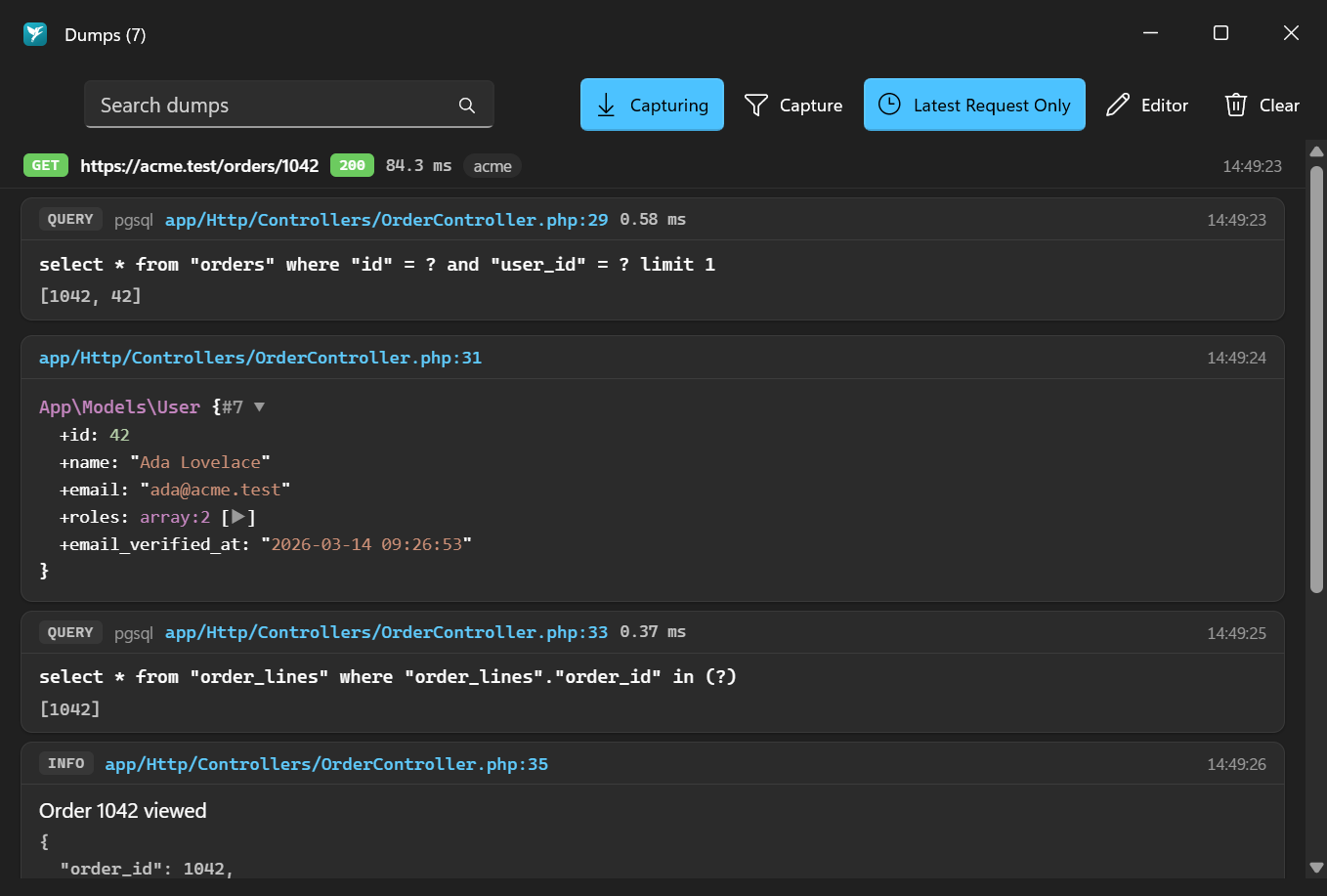Expand the roles array:2 arrow
The height and width of the screenshot is (896, 1327).
coord(238,517)
